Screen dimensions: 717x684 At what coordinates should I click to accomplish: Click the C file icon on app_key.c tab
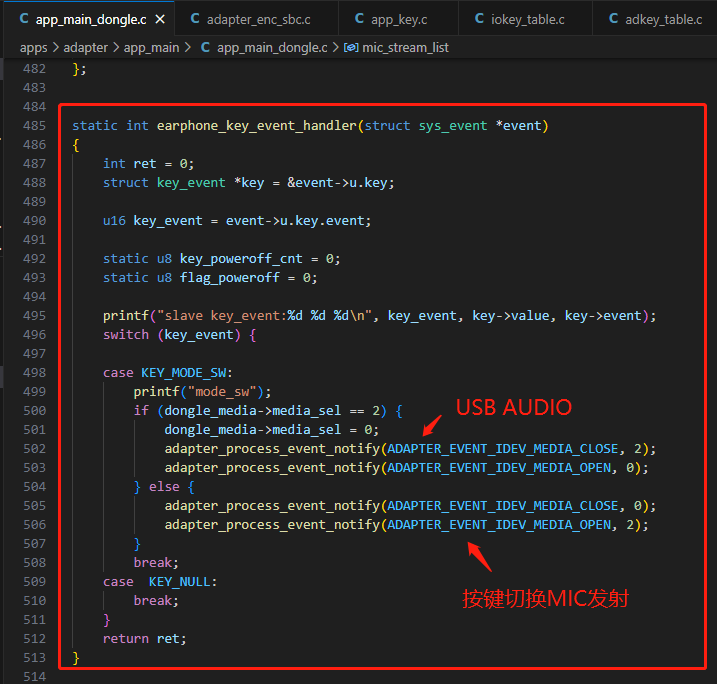pos(359,19)
